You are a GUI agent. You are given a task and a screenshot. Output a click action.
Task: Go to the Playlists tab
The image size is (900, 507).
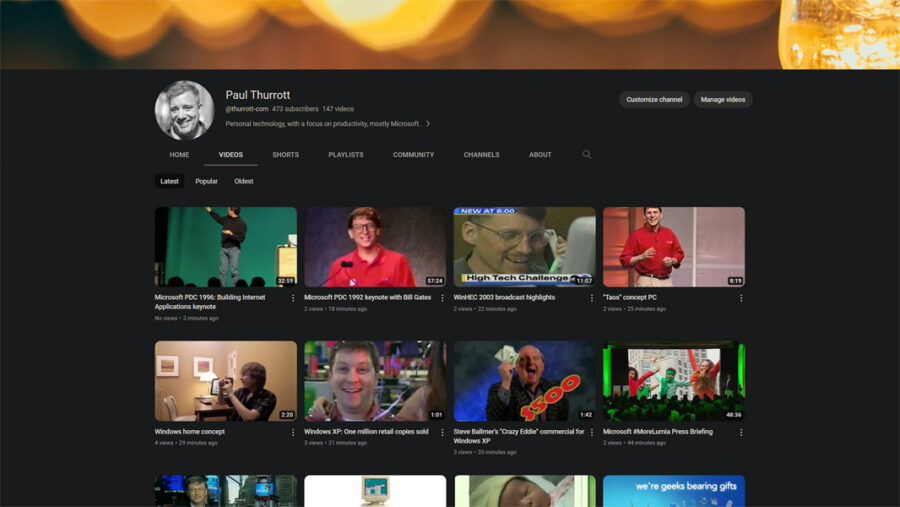(x=346, y=154)
